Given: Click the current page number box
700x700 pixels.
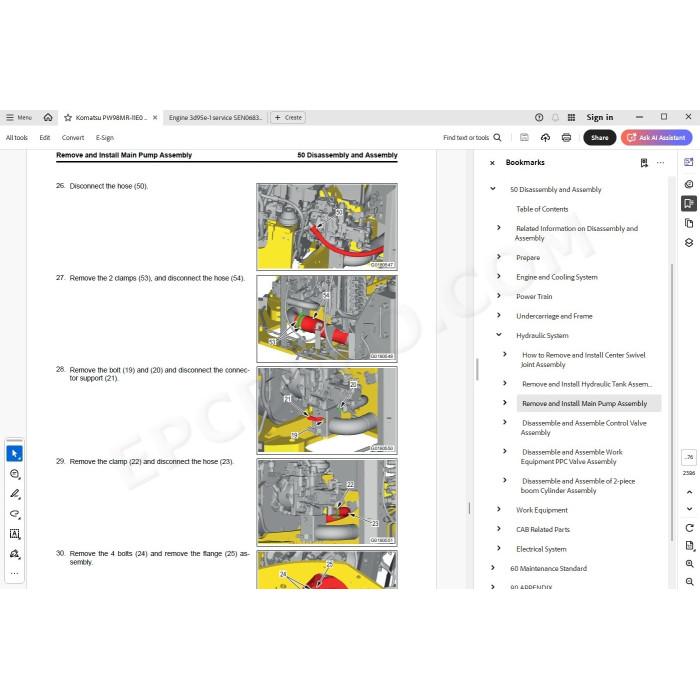Looking at the screenshot, I should click(x=689, y=457).
